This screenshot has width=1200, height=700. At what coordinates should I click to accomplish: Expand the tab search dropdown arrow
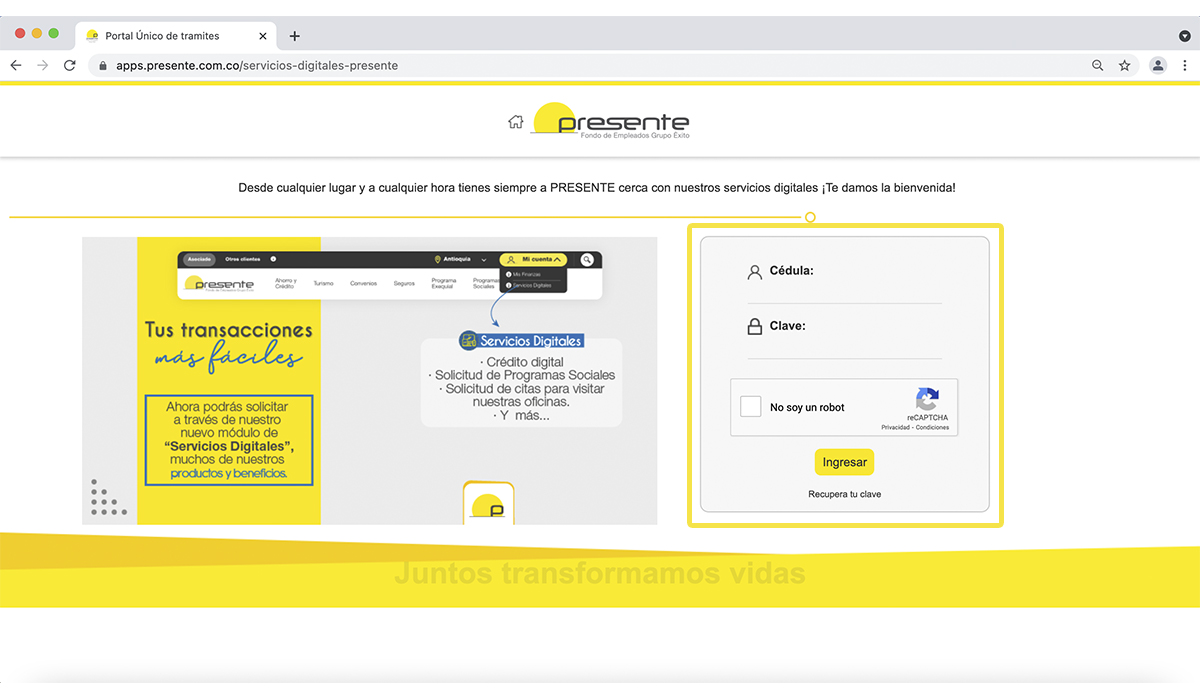click(x=1184, y=36)
